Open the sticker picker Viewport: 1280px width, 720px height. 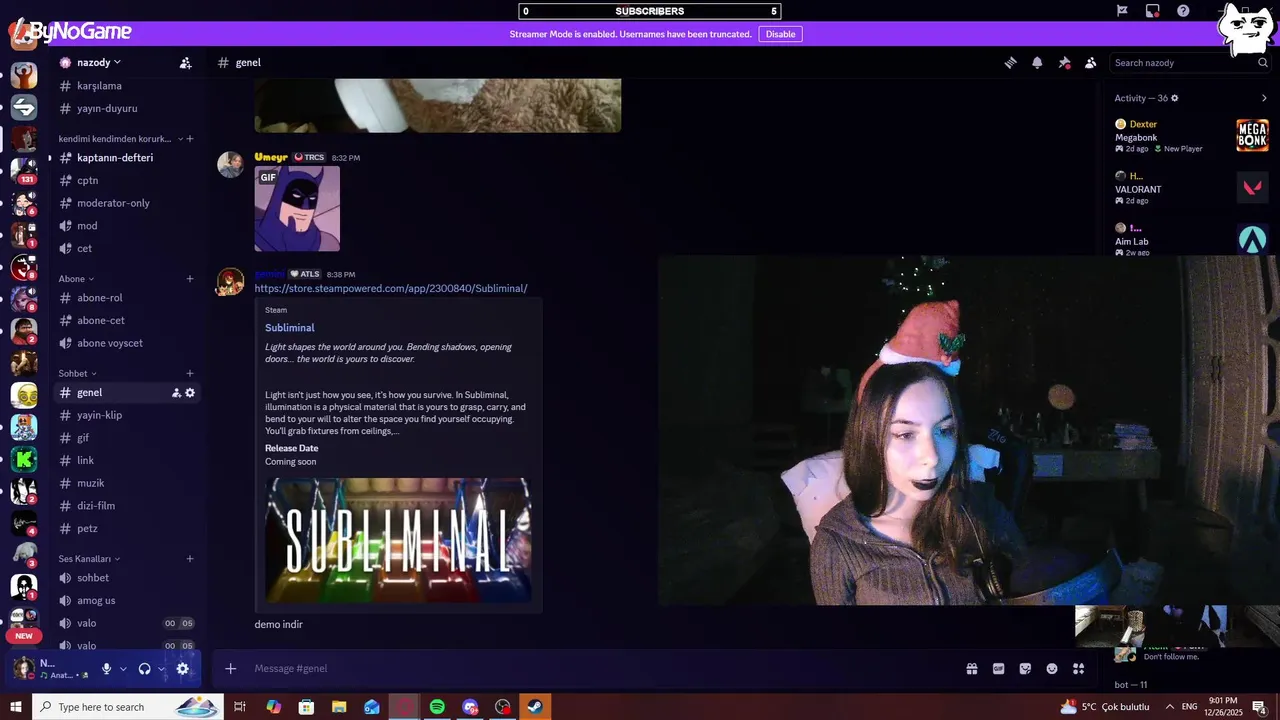[1025, 669]
